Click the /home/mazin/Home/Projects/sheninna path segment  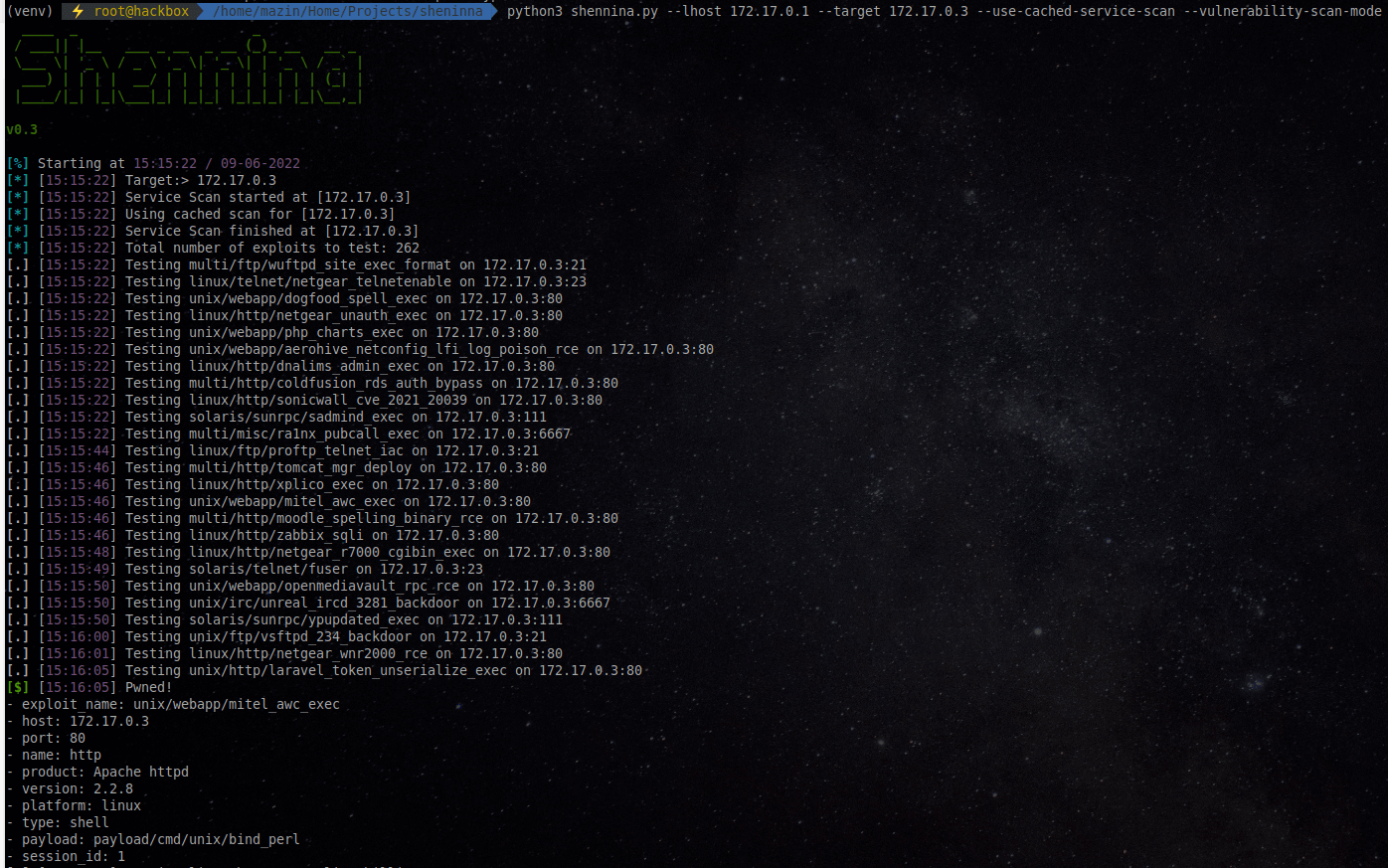[x=347, y=11]
